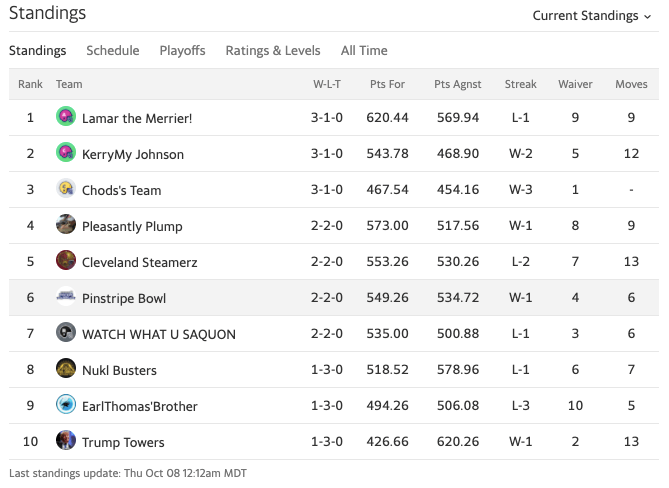The image size is (669, 488).
Task: Click EarlThomas'Brother team avatar icon
Action: (x=66, y=405)
